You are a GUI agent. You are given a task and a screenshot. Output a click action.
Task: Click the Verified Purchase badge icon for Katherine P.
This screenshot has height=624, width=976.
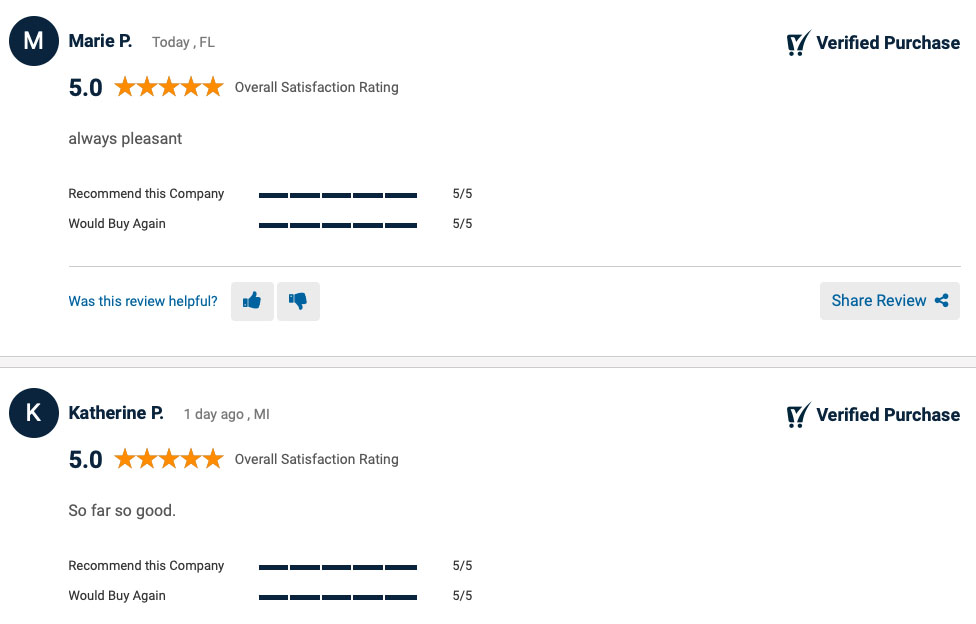point(799,415)
